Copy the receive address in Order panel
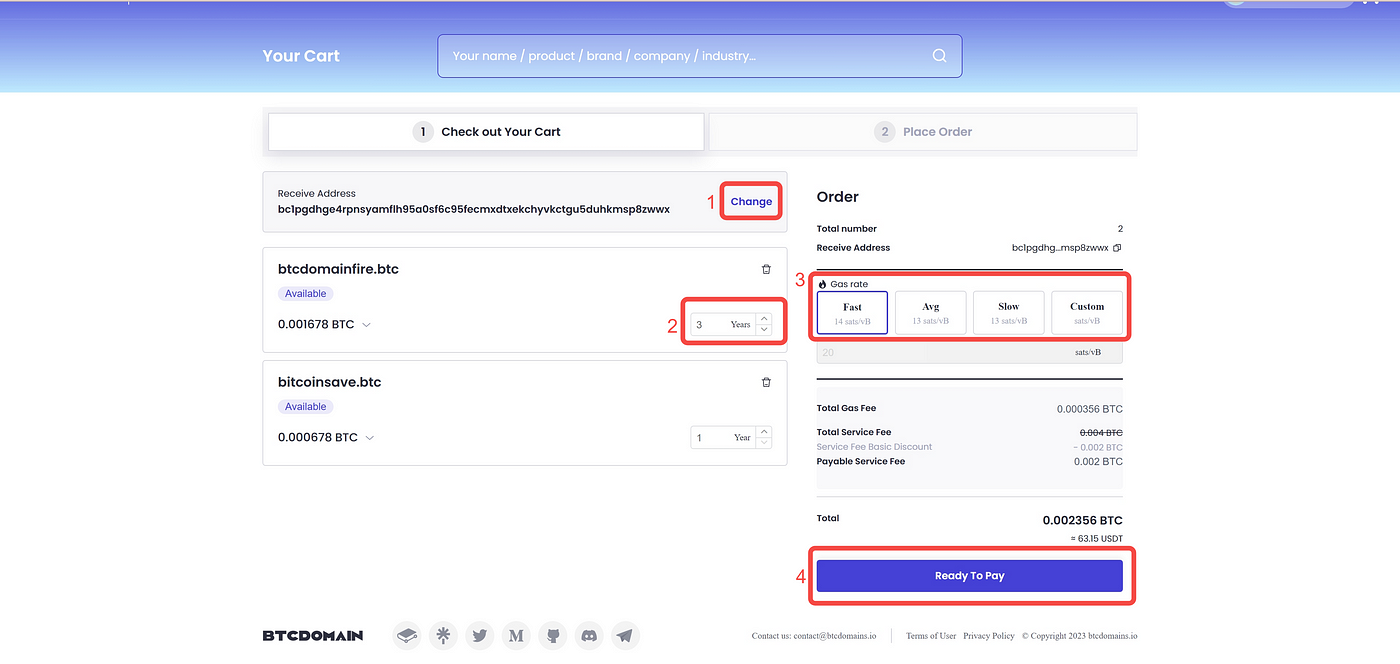 (1117, 248)
